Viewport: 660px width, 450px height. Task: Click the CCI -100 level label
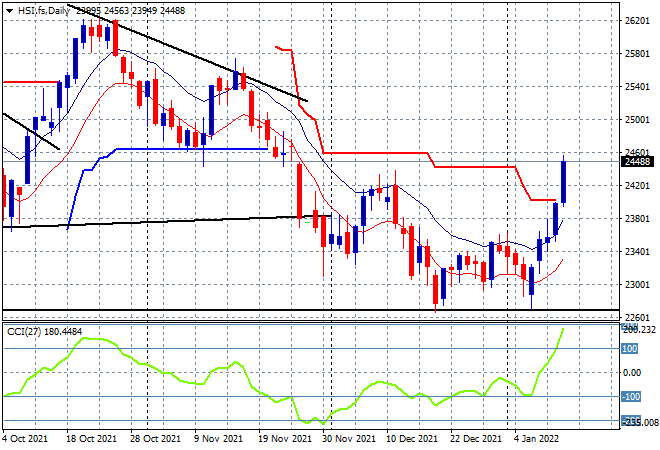(631, 397)
